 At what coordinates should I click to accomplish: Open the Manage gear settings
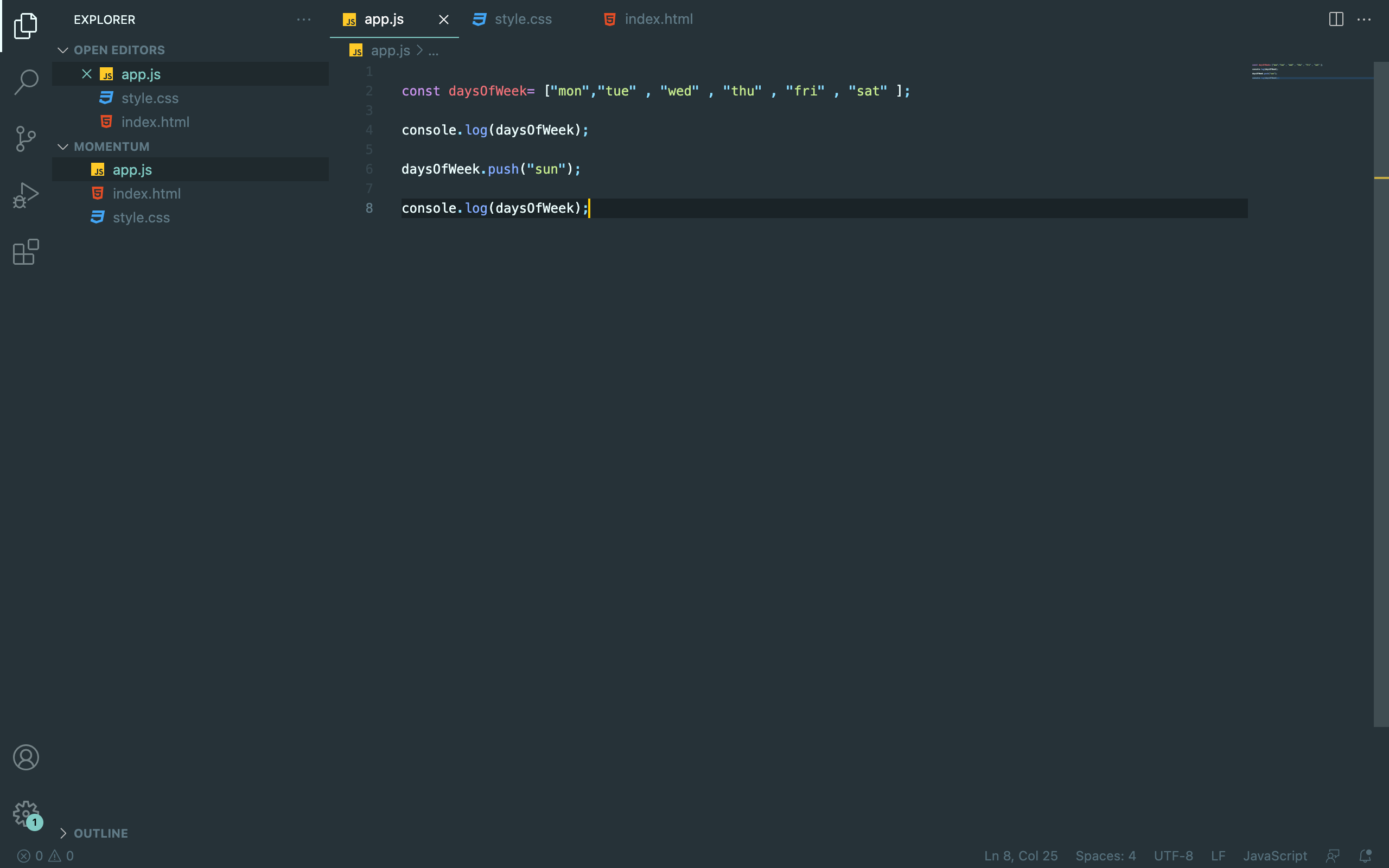pyautogui.click(x=26, y=813)
